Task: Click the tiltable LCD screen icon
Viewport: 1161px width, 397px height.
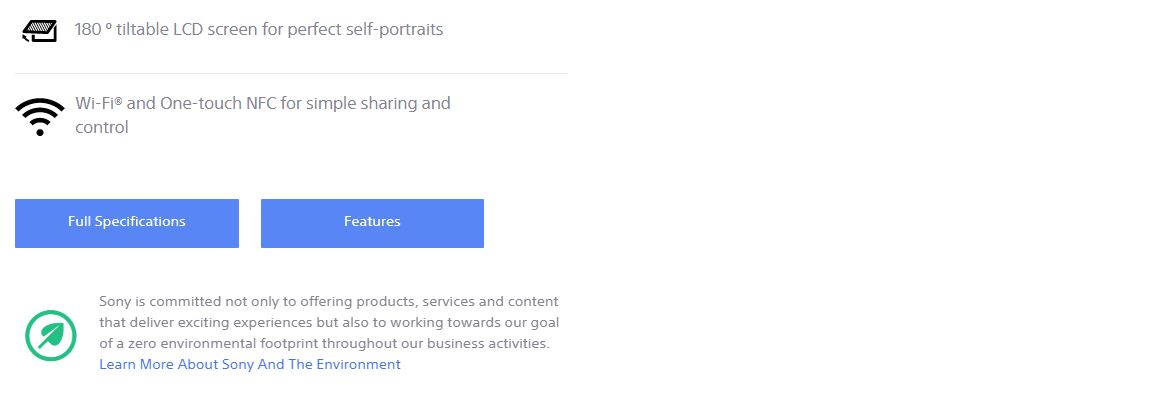Action: 40,30
